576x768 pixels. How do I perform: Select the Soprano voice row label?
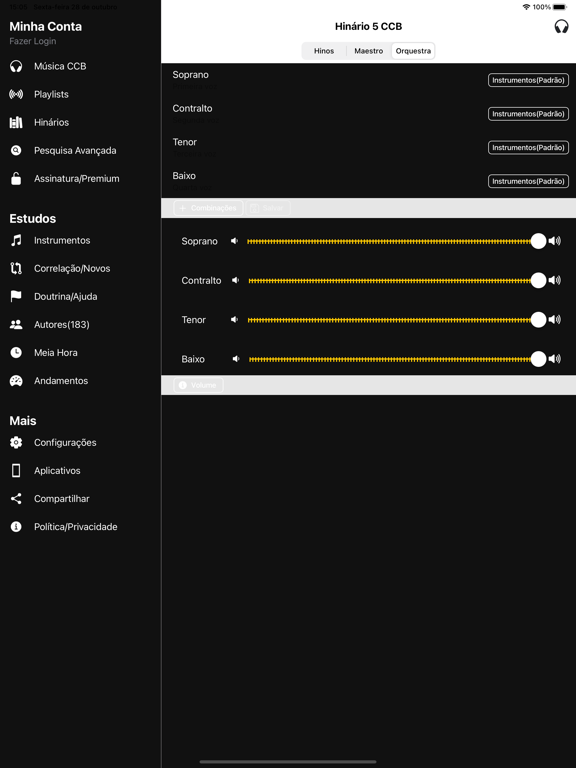tap(191, 75)
